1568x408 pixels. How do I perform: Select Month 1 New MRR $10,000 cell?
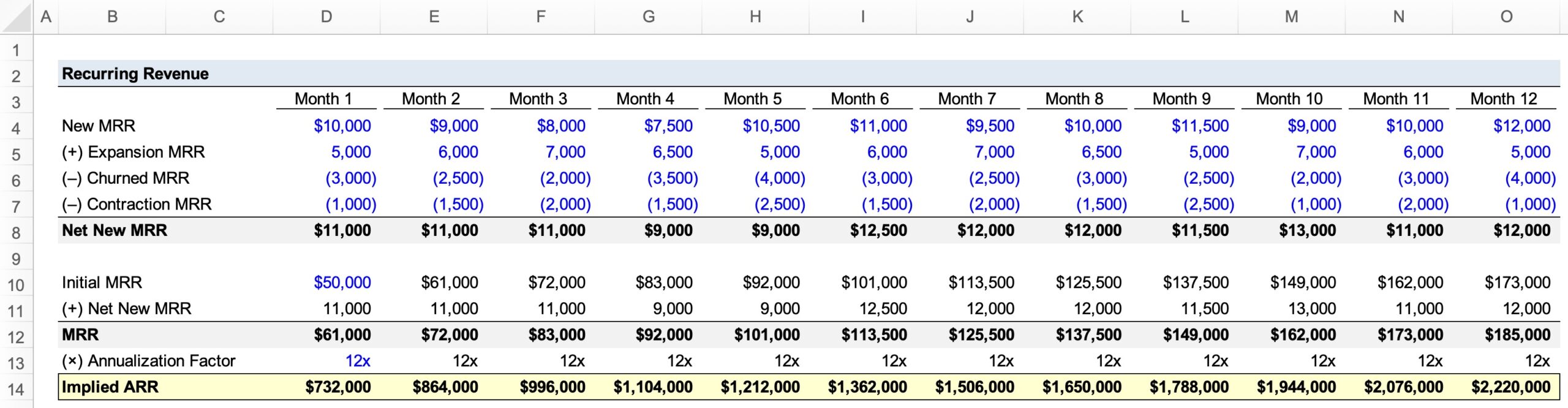[x=326, y=126]
